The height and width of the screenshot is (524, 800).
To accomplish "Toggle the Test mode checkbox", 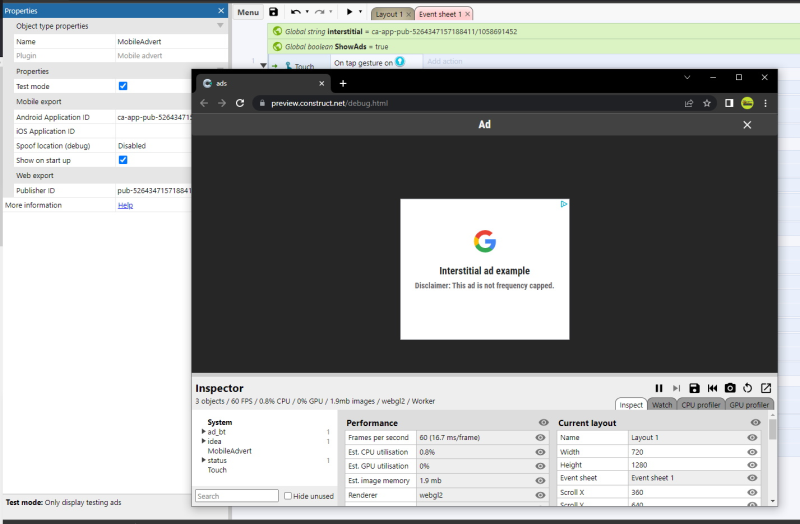I will (x=123, y=86).
